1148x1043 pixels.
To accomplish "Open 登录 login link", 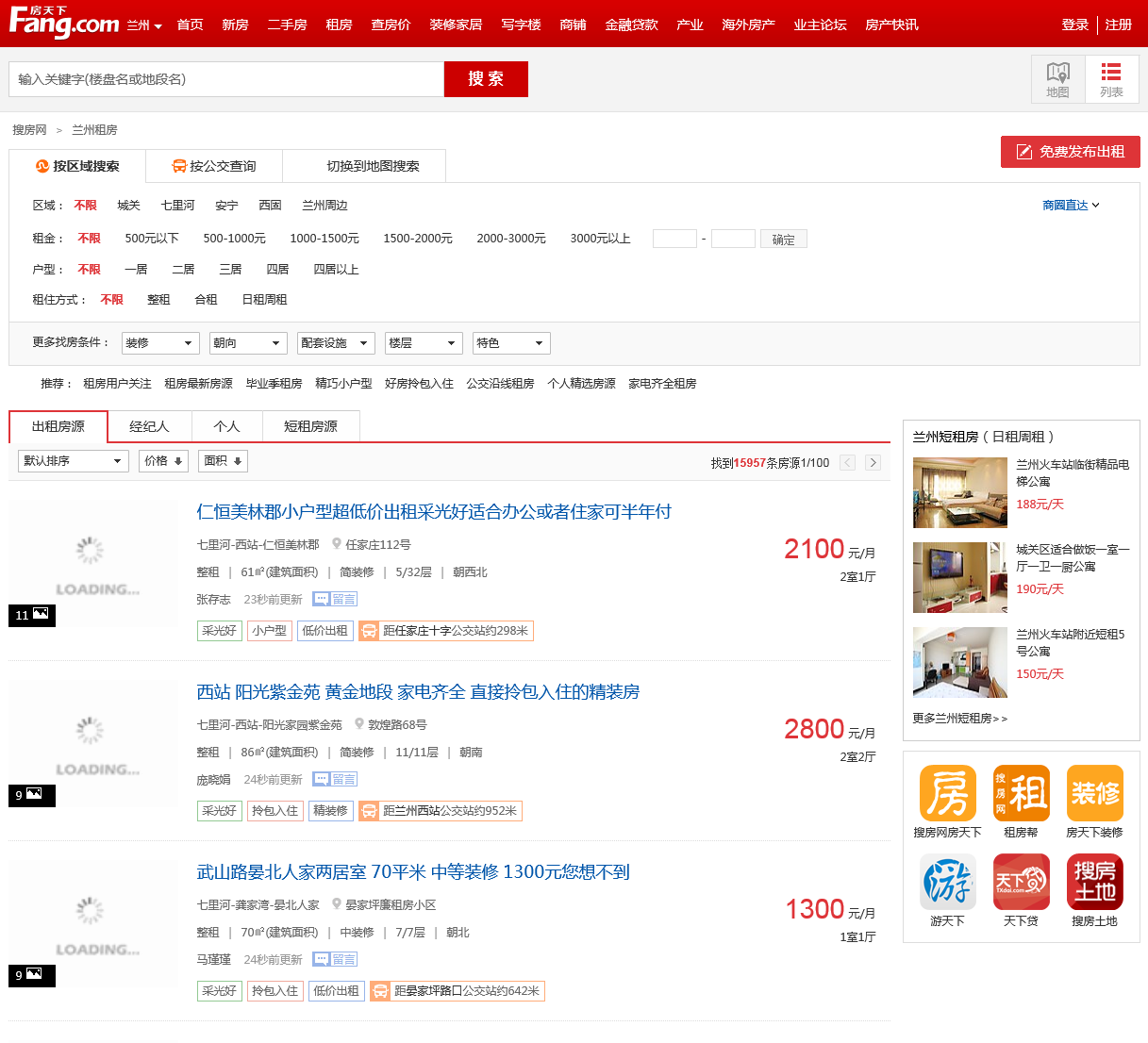I will point(1075,25).
